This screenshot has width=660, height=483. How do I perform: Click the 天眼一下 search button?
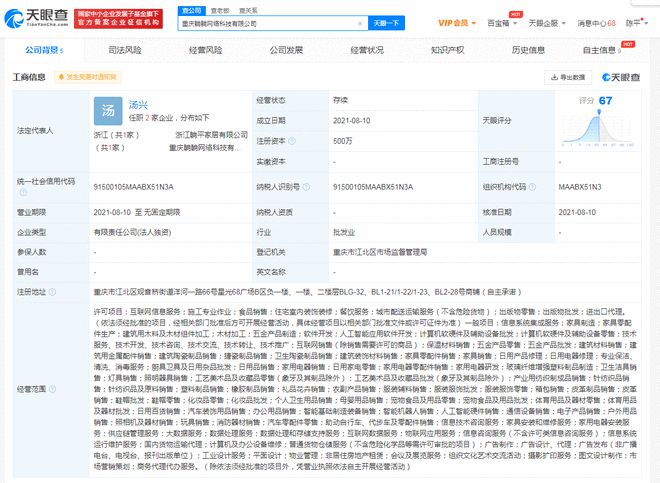(x=384, y=21)
